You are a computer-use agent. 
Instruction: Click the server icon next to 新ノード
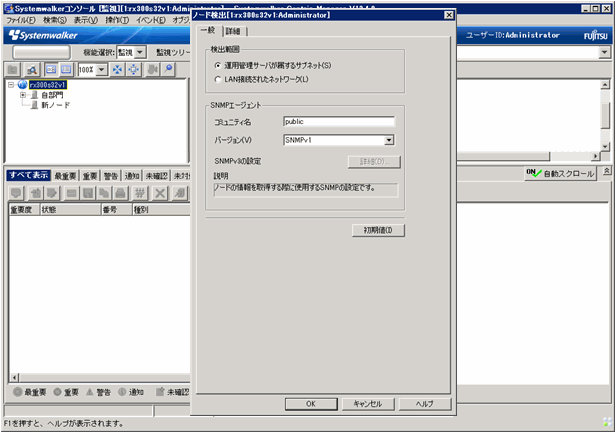[35, 105]
